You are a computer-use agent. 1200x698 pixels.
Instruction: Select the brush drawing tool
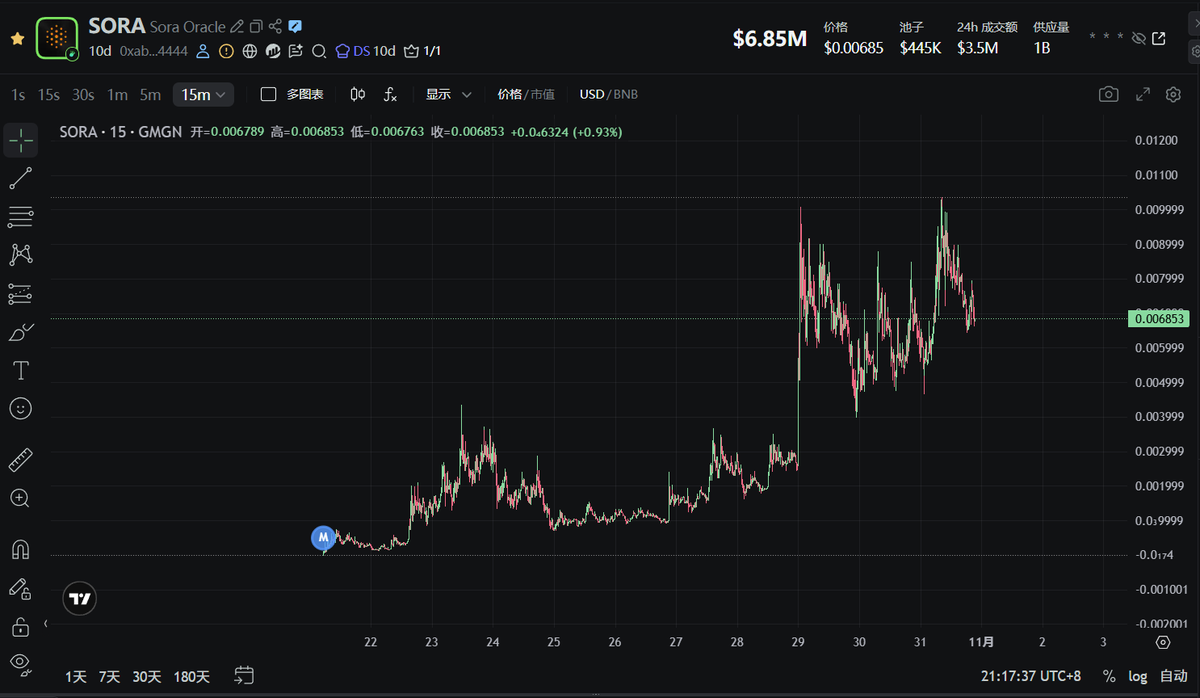pos(21,332)
